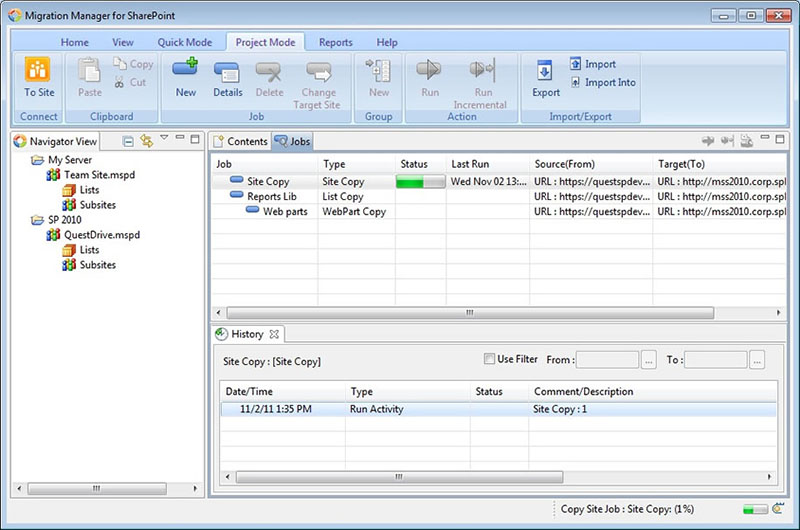800x530 pixels.
Task: Collapse all in Navigator View toolbar
Action: click(128, 141)
